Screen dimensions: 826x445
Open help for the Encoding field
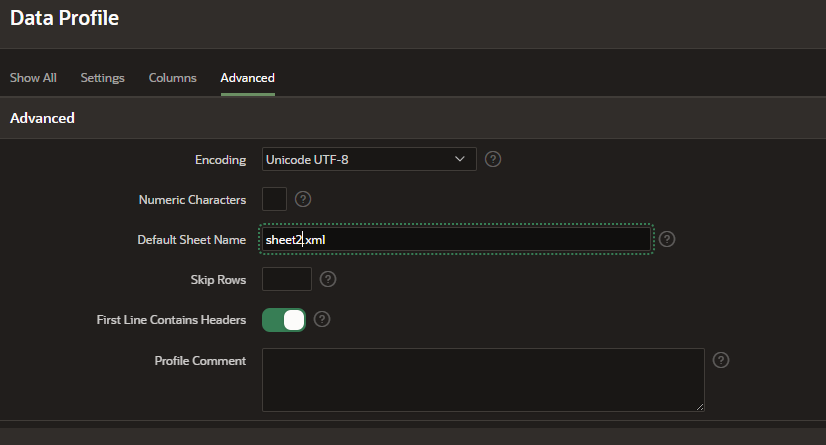pos(493,159)
